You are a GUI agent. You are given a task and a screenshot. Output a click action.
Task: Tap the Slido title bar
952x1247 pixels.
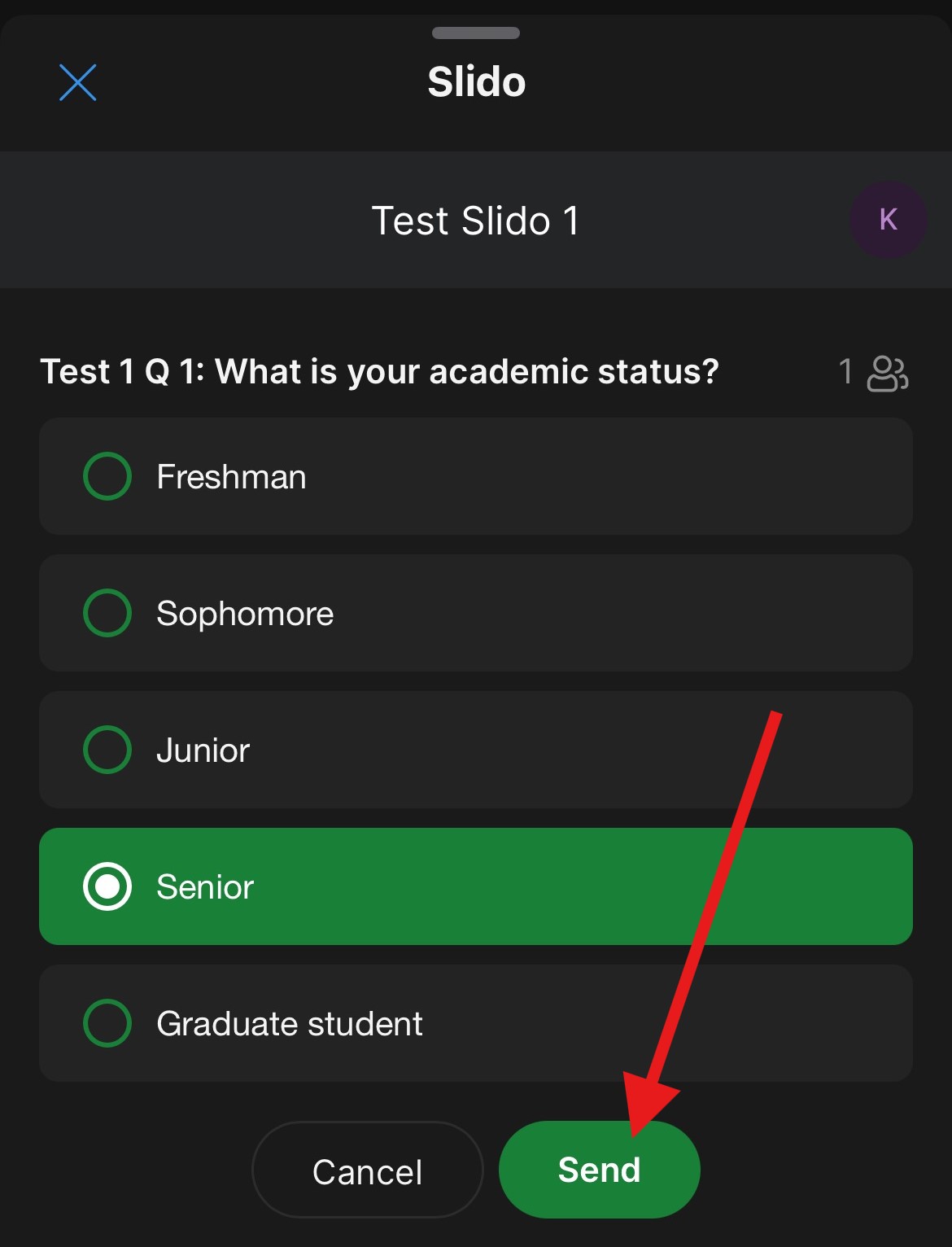click(475, 81)
